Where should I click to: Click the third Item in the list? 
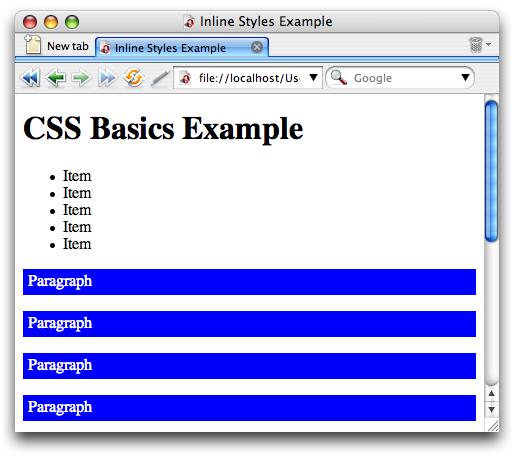pos(77,210)
